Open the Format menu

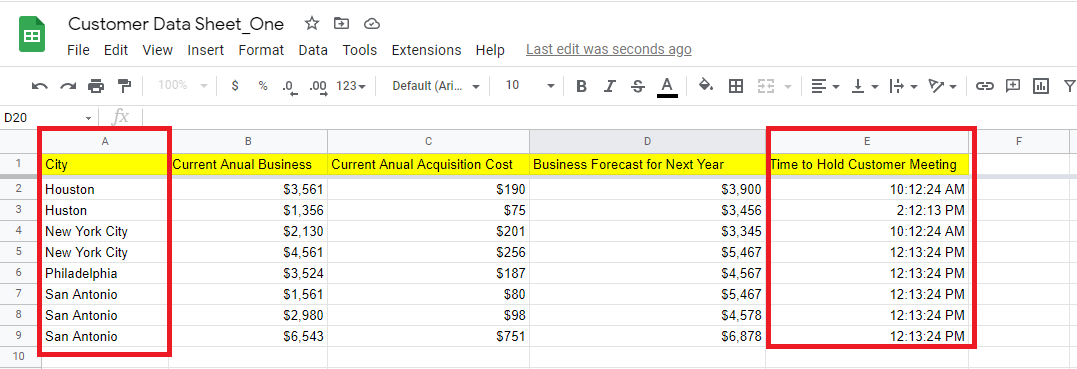pyautogui.click(x=261, y=50)
